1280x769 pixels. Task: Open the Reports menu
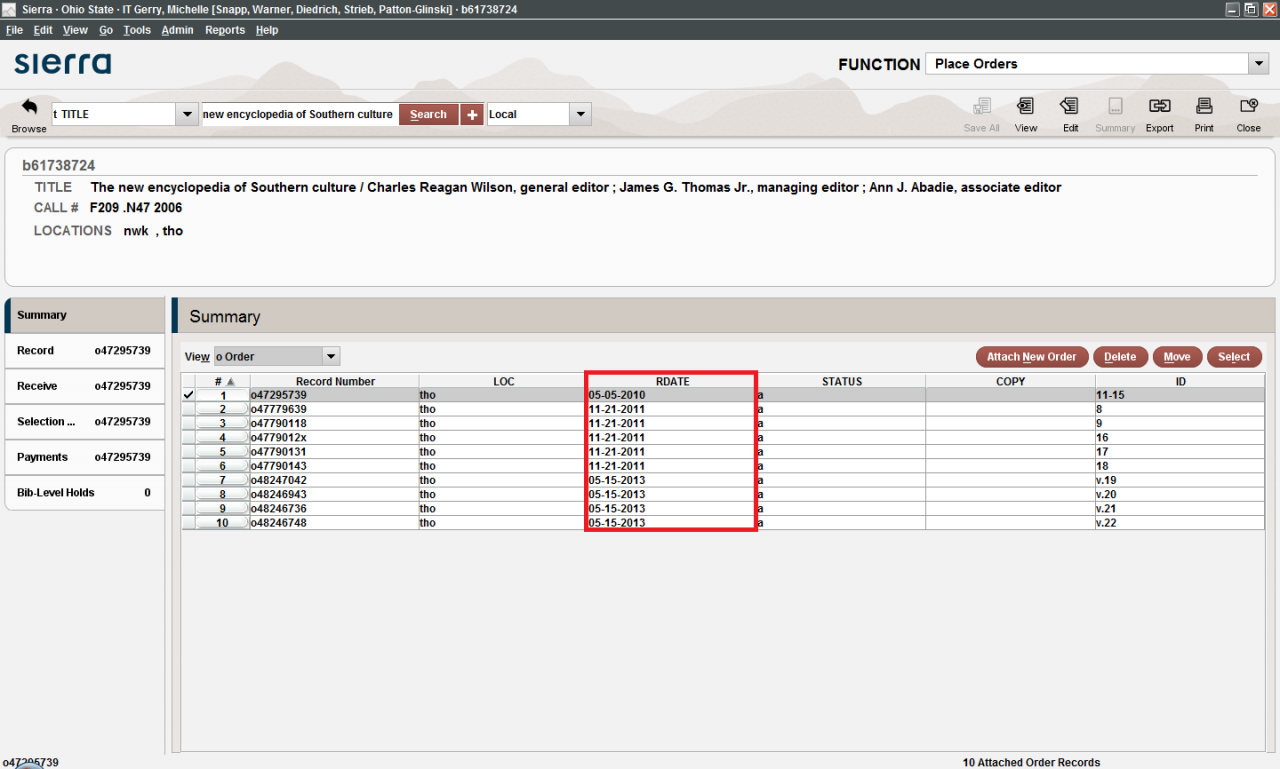coord(225,30)
